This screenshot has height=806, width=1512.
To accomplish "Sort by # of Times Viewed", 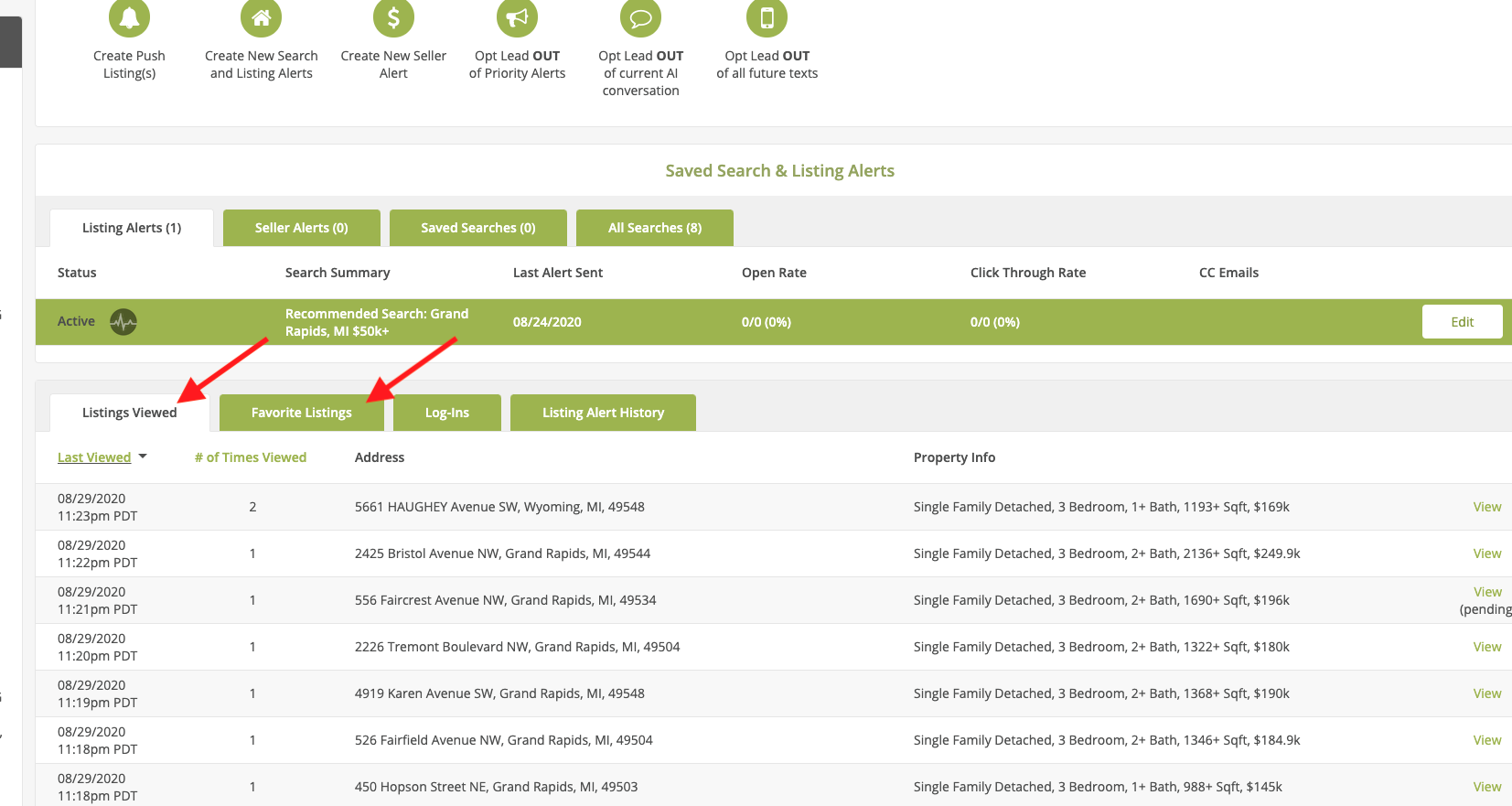I will tap(250, 457).
